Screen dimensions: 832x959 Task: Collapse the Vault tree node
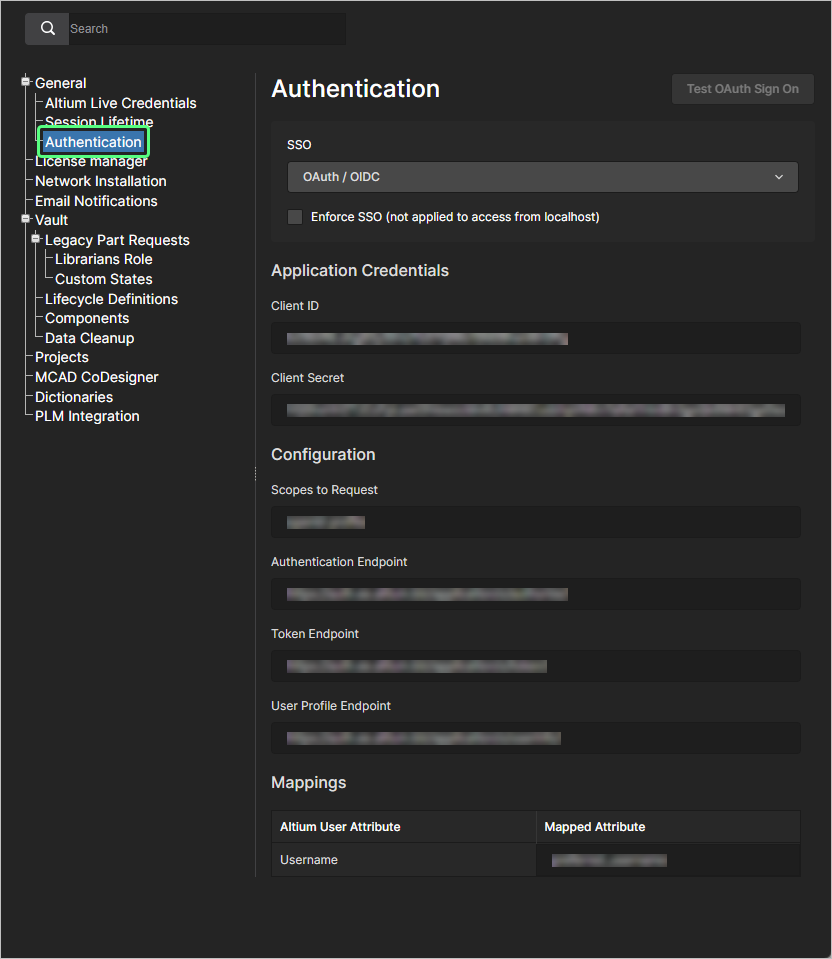click(x=26, y=218)
